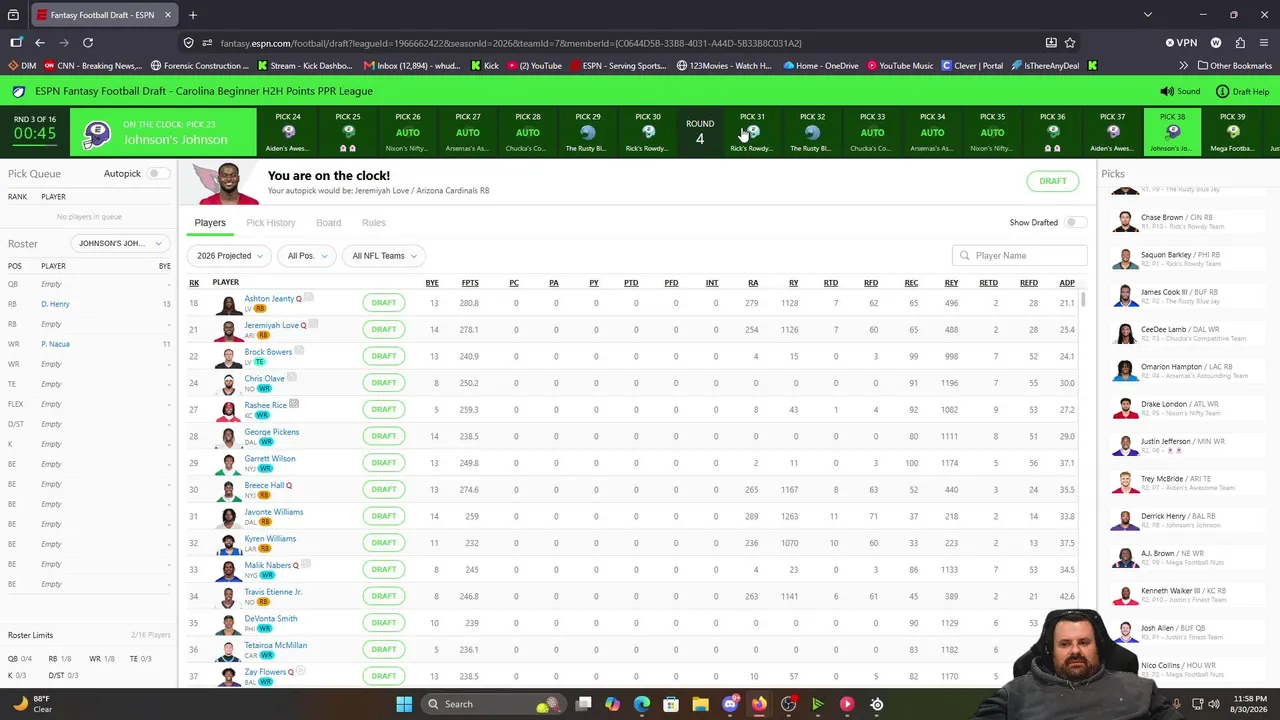Click the news icon next to Brock Bowers
1280x720 pixels.
299,351
